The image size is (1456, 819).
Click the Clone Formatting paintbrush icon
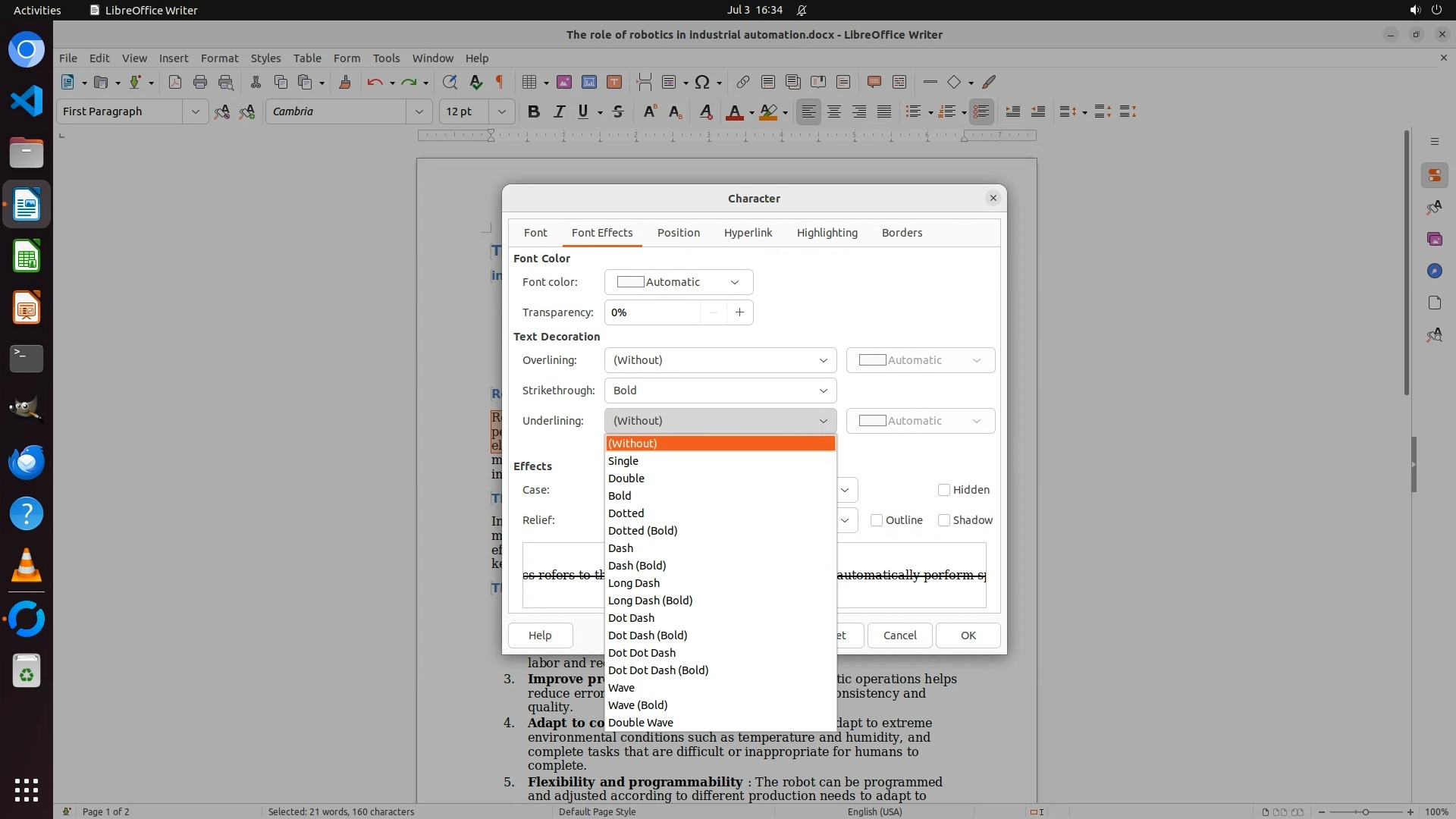click(345, 82)
